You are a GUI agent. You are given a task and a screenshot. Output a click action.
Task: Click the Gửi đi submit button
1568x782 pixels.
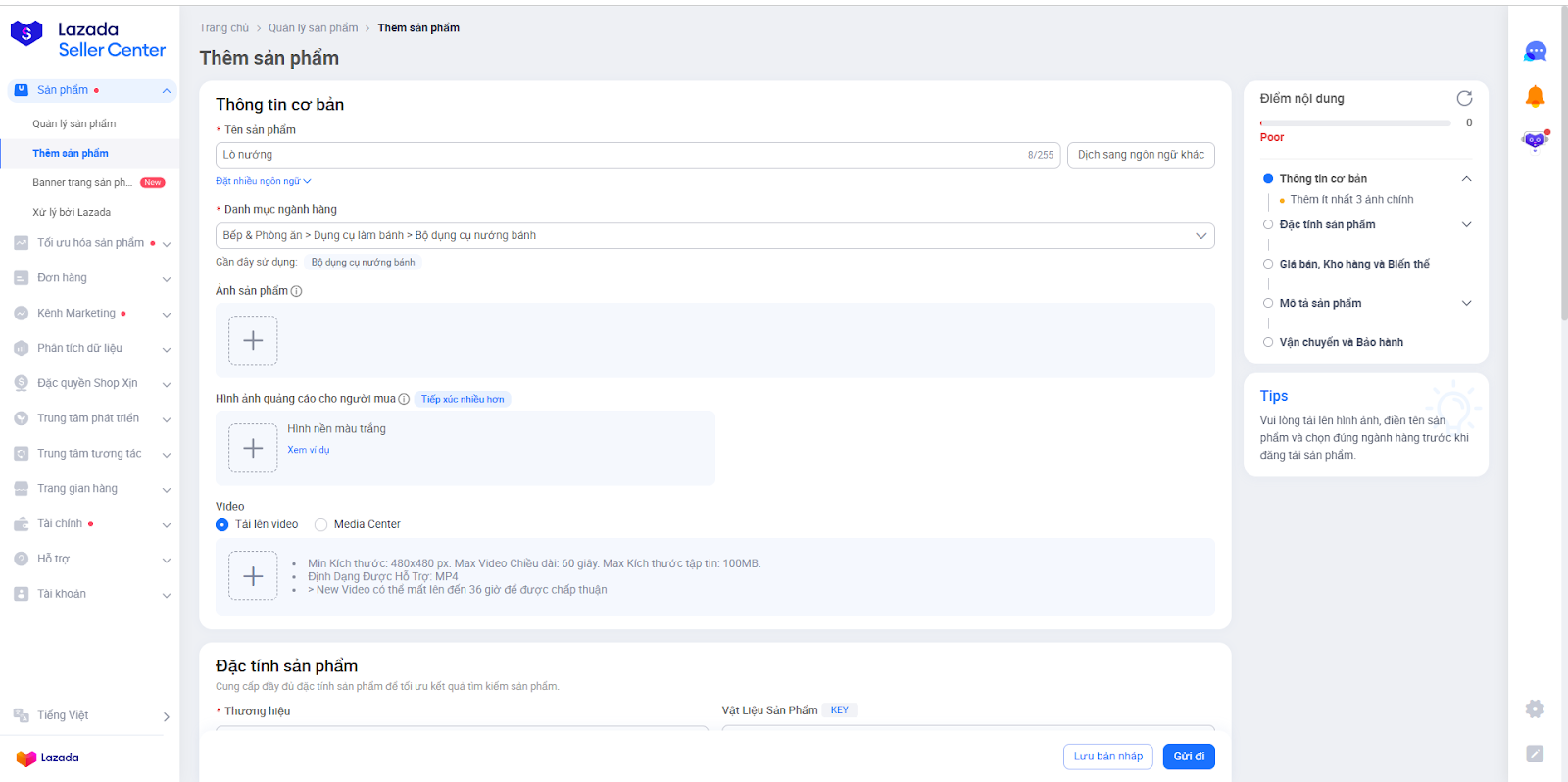point(1189,757)
